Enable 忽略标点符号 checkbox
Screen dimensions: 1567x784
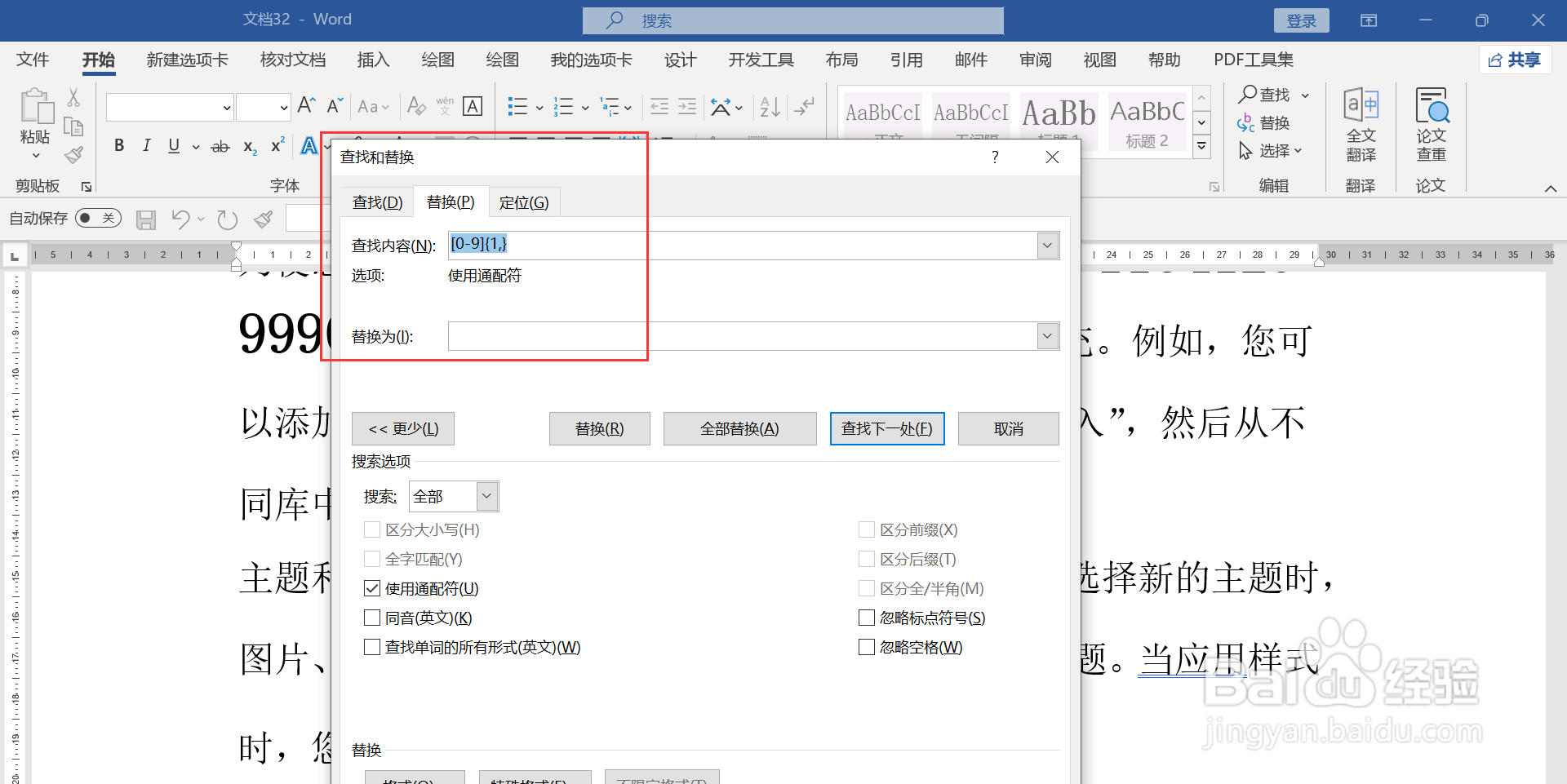[x=867, y=618]
